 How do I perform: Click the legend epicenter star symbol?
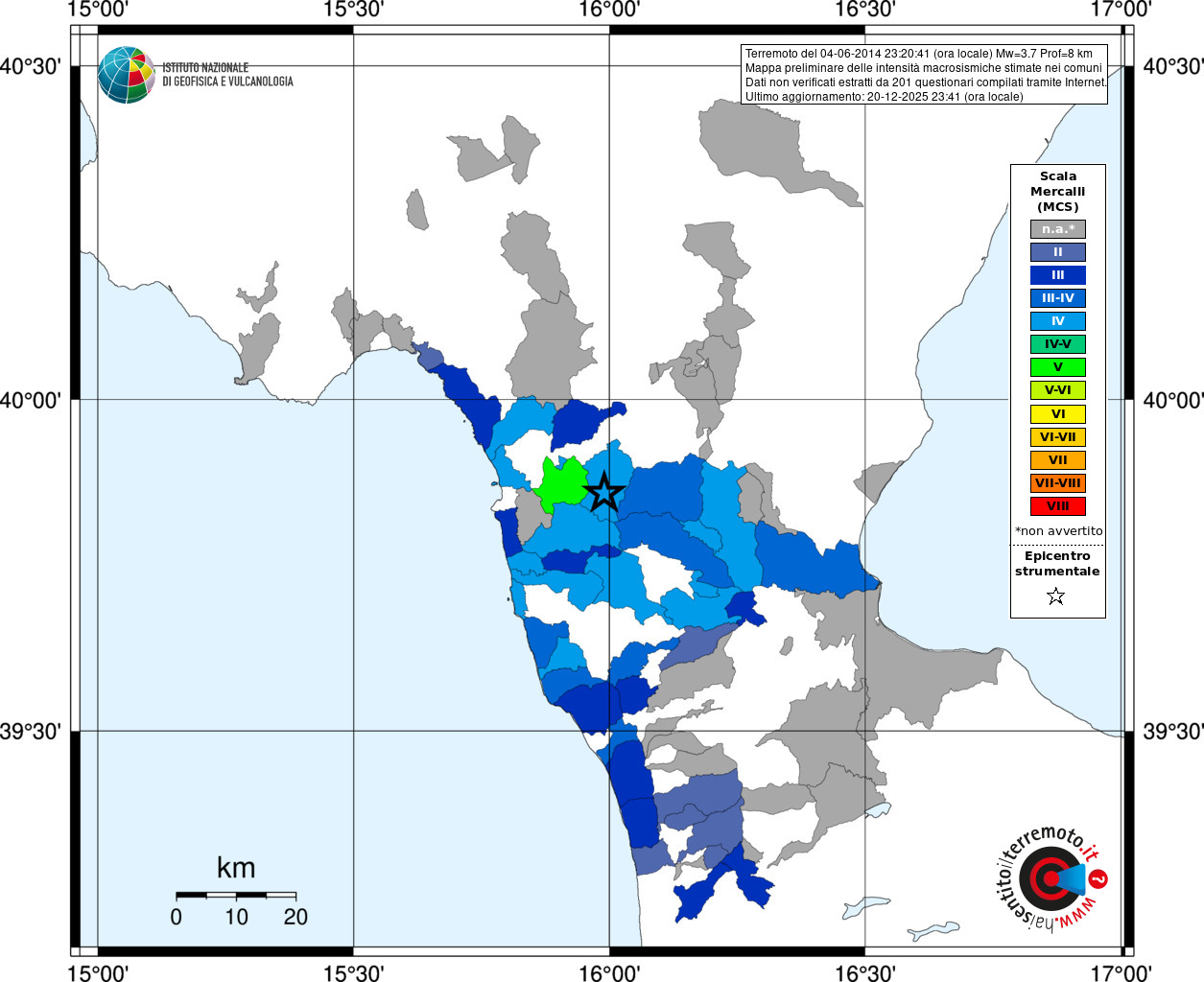[1056, 596]
